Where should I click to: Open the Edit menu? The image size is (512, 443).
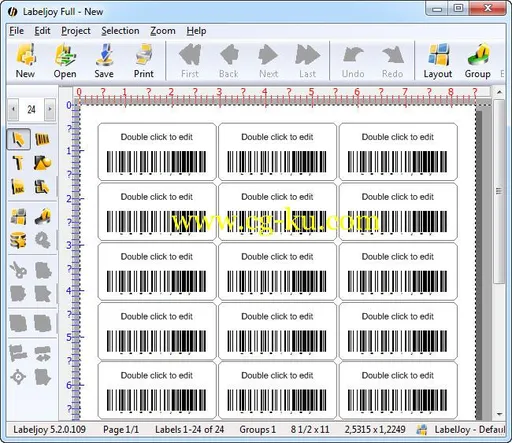click(x=42, y=31)
